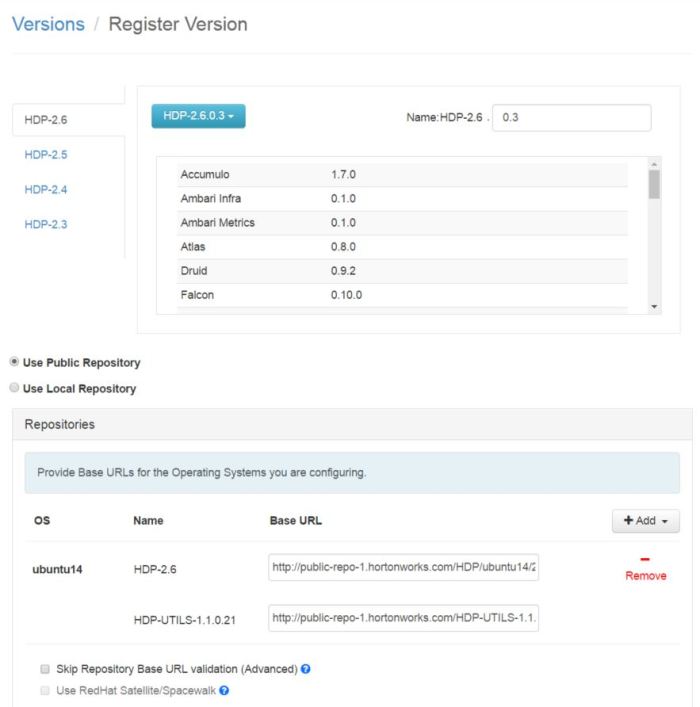Click the Base URL column header
700x707 pixels.
296,521
